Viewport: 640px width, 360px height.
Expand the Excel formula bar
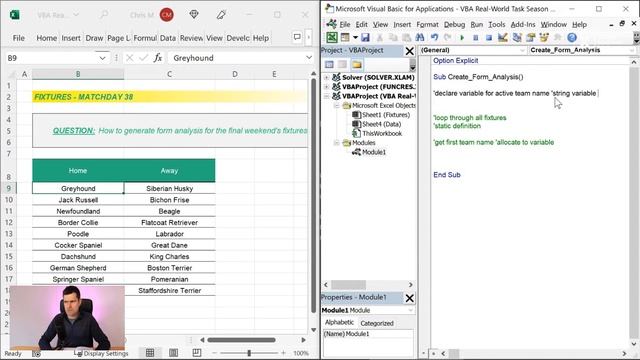click(309, 58)
